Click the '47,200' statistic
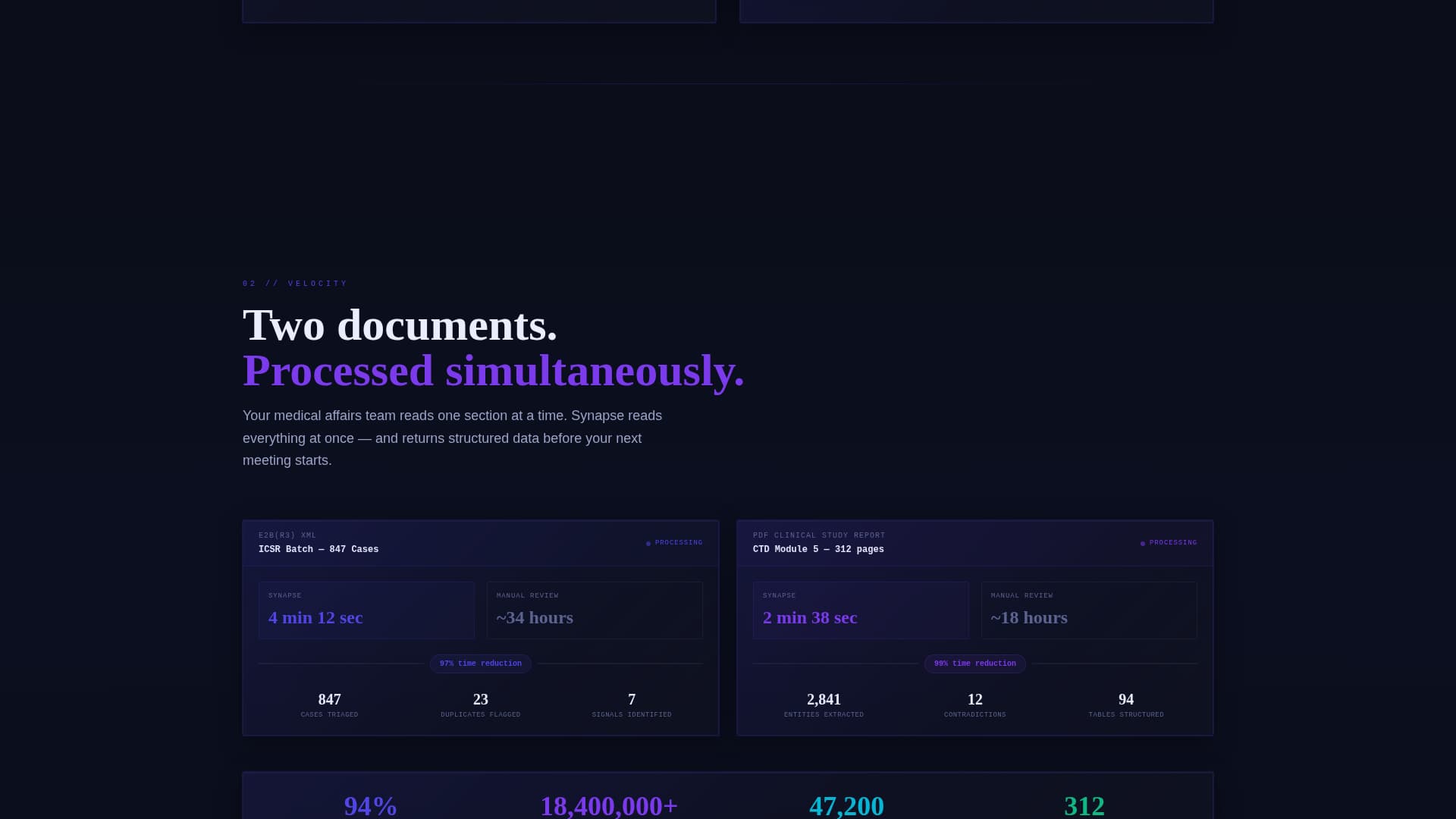This screenshot has height=819, width=1456. pos(846,806)
